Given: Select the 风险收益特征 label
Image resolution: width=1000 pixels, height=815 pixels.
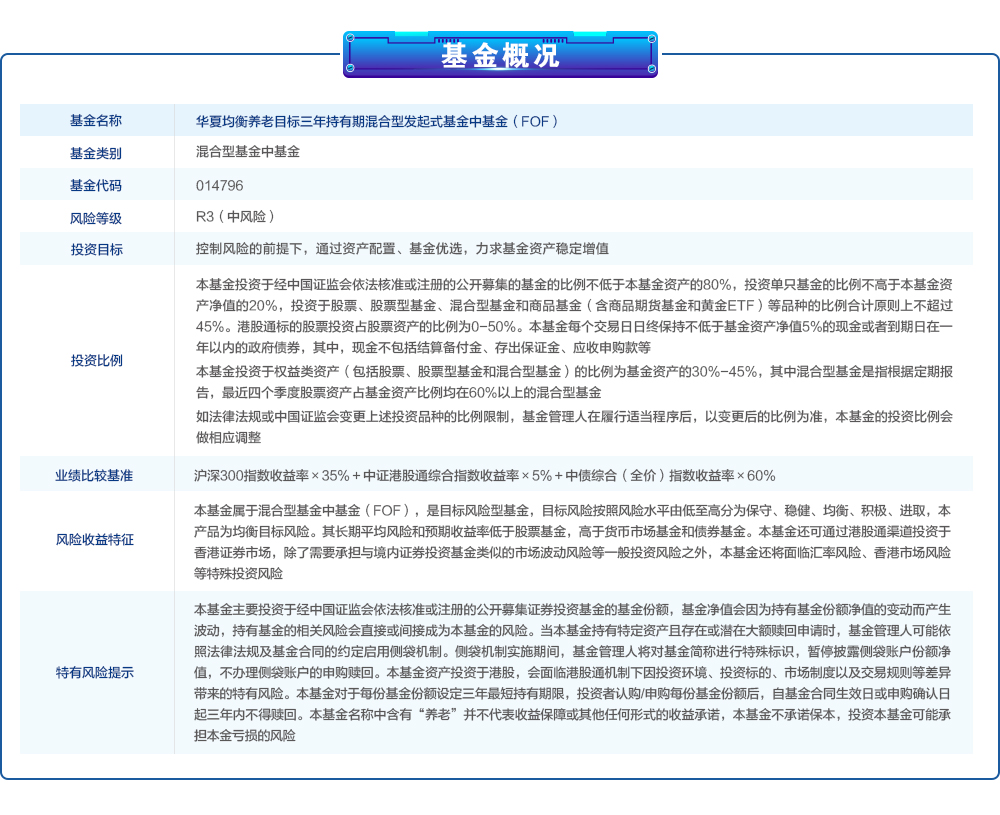Looking at the screenshot, I should pyautogui.click(x=94, y=540).
